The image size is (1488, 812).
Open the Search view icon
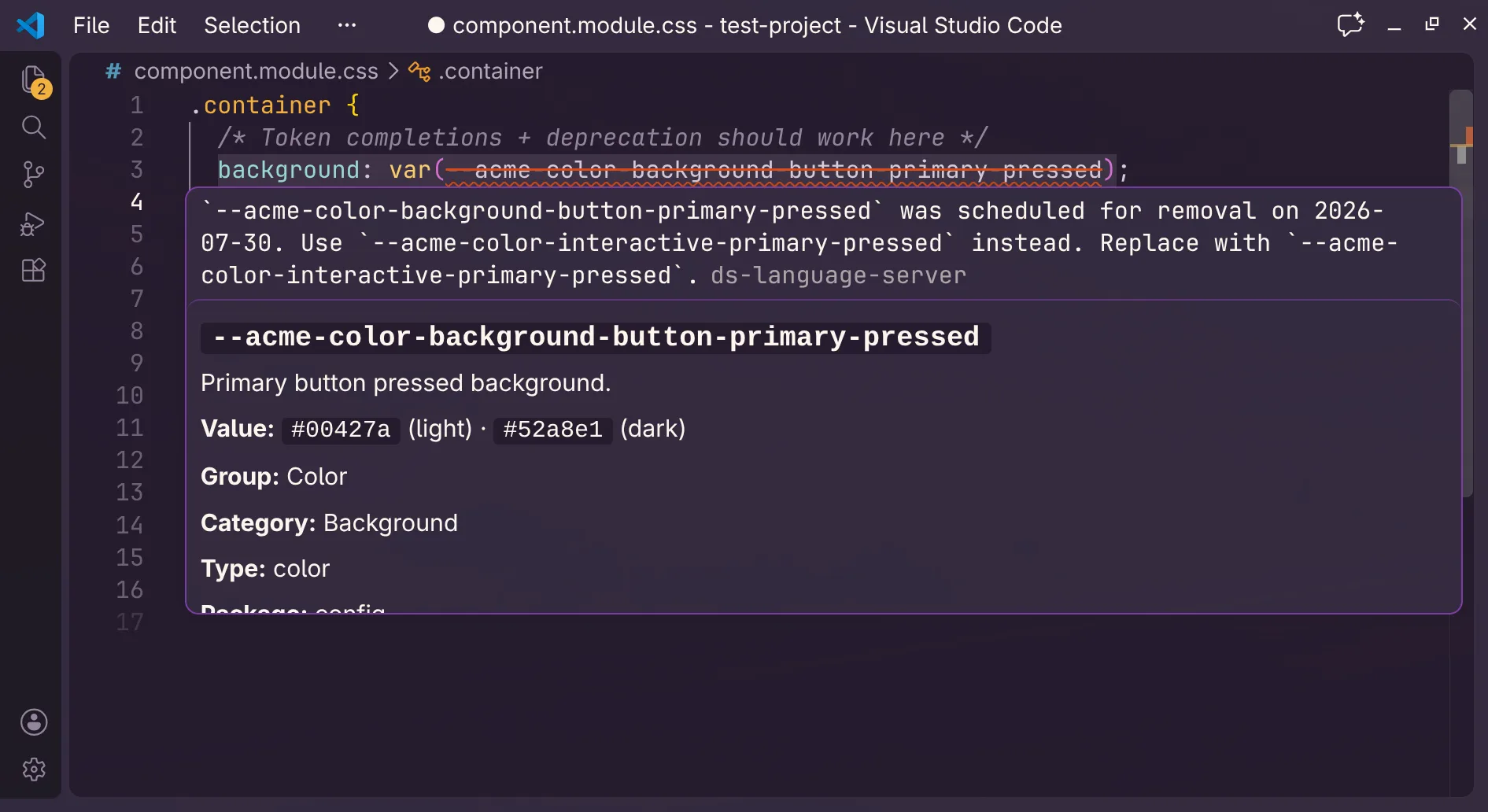(34, 127)
